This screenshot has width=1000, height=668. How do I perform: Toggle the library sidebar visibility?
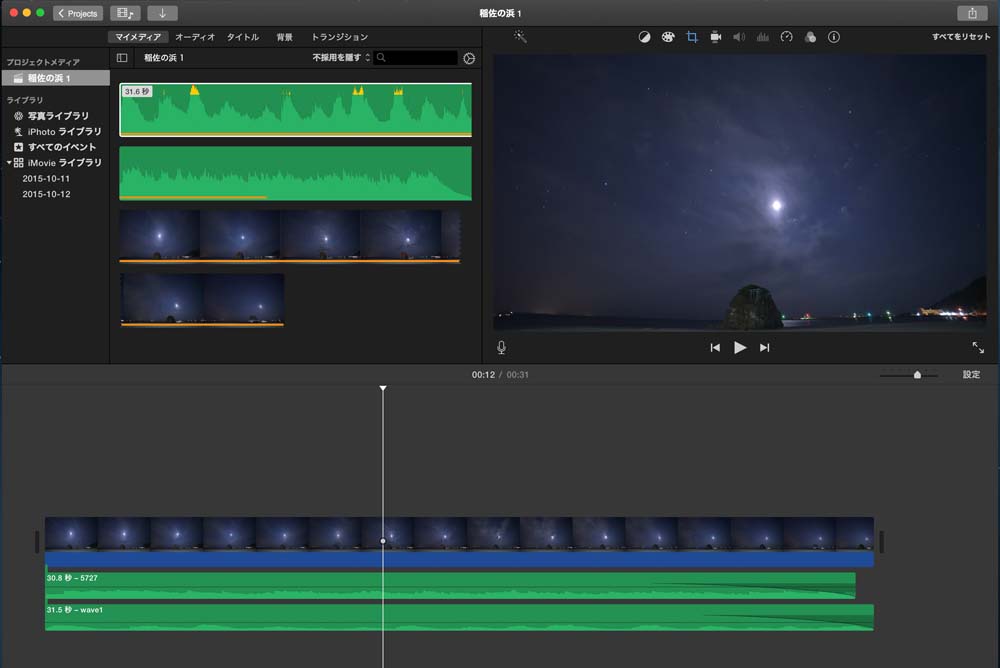click(x=122, y=58)
